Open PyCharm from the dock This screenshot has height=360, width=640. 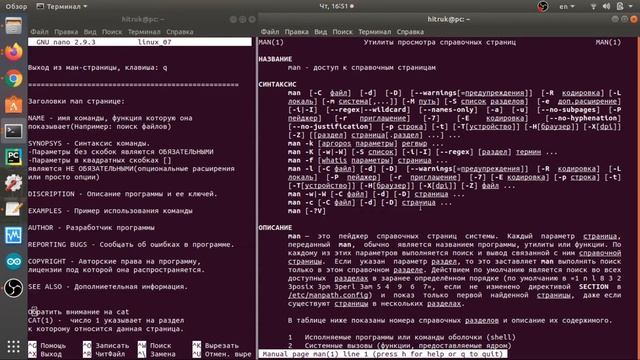tap(13, 157)
